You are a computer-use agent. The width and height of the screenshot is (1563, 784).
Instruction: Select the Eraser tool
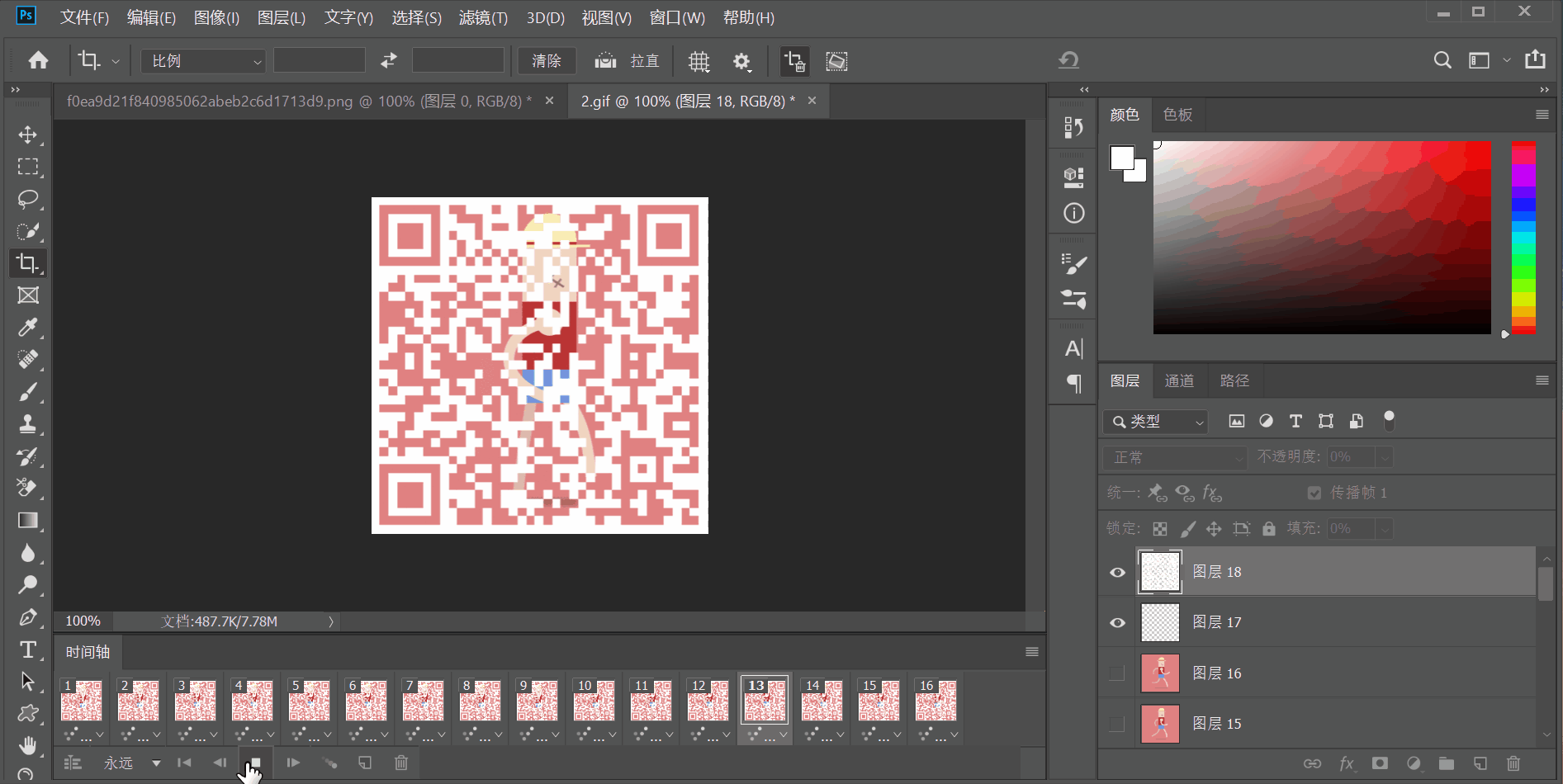(x=28, y=489)
